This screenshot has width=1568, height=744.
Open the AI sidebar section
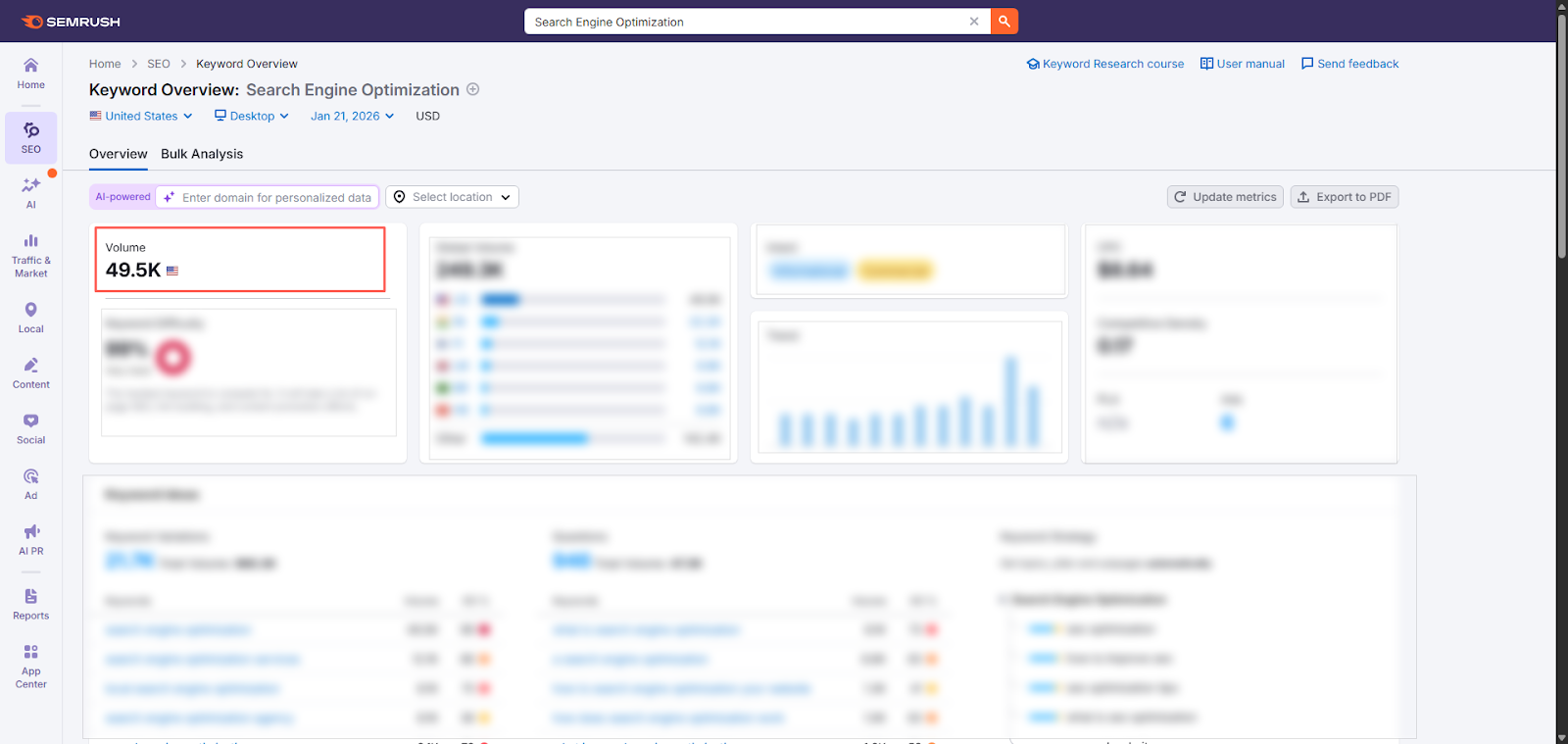coord(31,193)
